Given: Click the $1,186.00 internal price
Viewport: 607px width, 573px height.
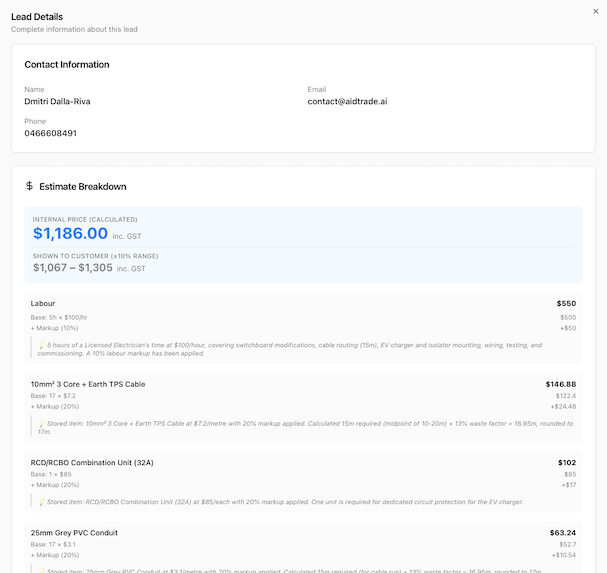Looking at the screenshot, I should click(x=70, y=234).
